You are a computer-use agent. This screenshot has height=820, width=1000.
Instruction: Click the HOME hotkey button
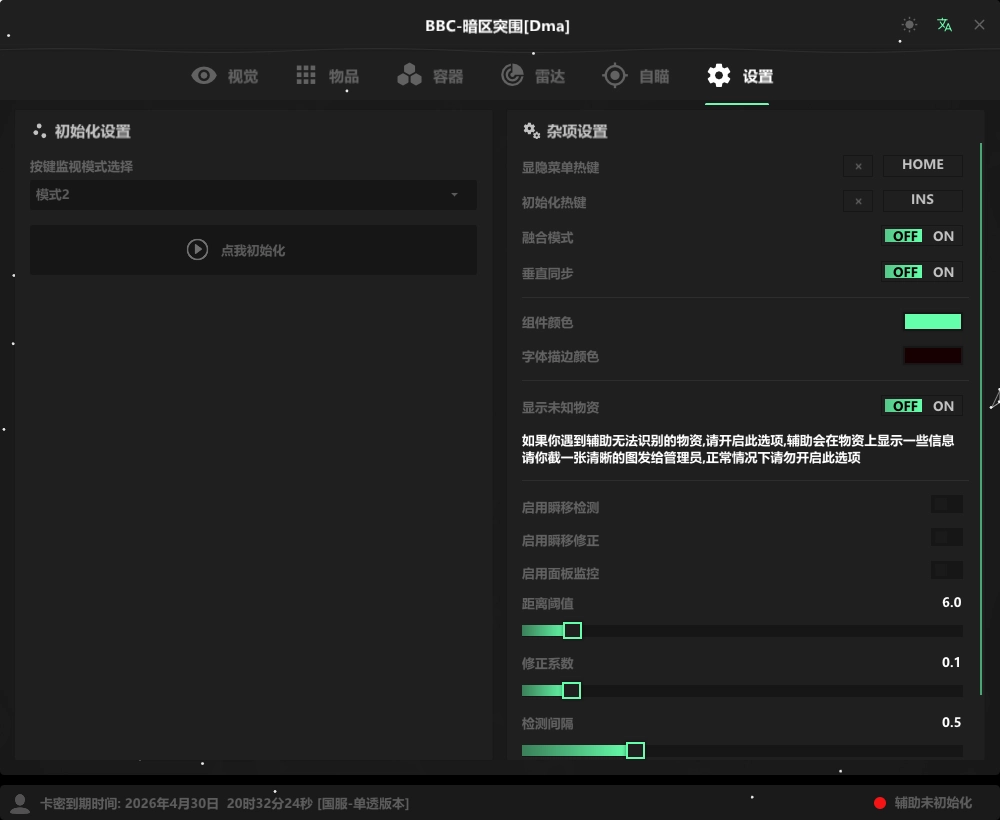pyautogui.click(x=922, y=165)
